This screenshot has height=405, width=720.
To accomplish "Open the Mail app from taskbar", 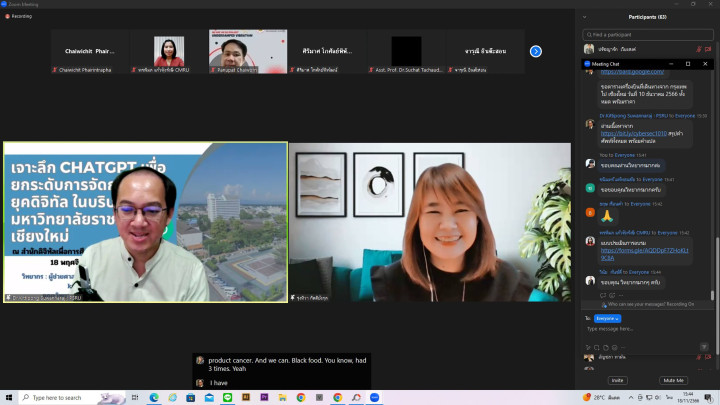I will point(209,397).
